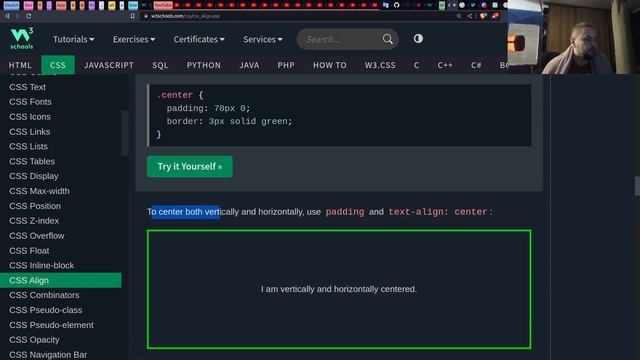The width and height of the screenshot is (640, 360).
Task: Select the C topic tab
Action: [x=416, y=65]
